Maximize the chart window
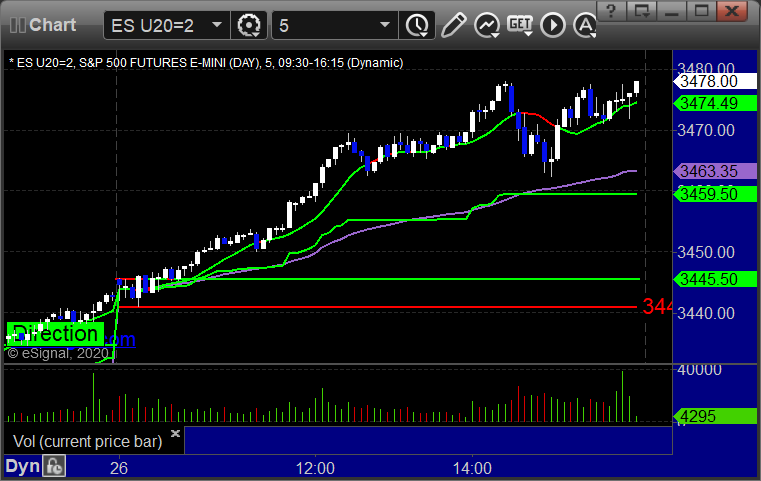761x481 pixels. [x=701, y=10]
